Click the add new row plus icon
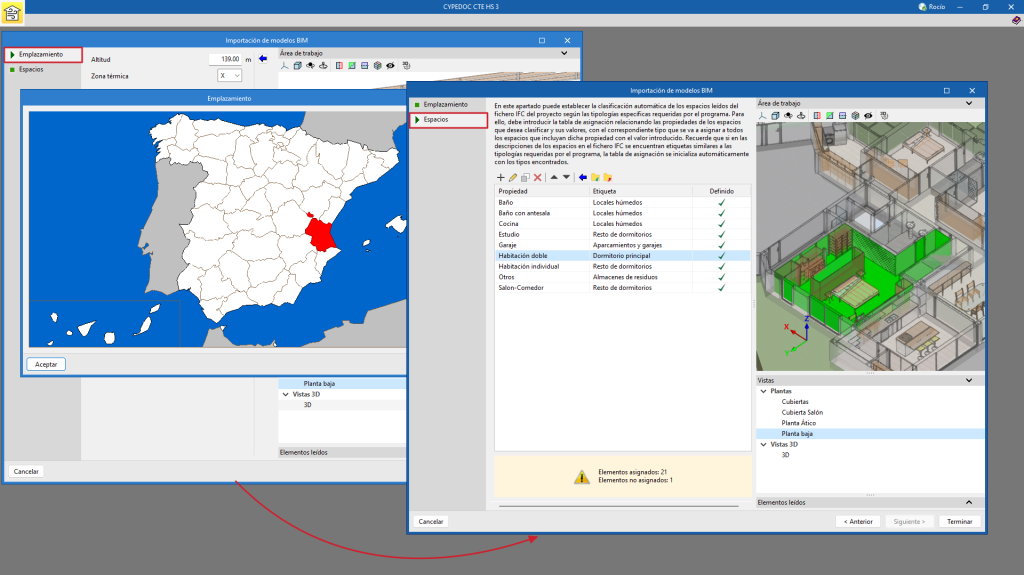 click(x=501, y=177)
